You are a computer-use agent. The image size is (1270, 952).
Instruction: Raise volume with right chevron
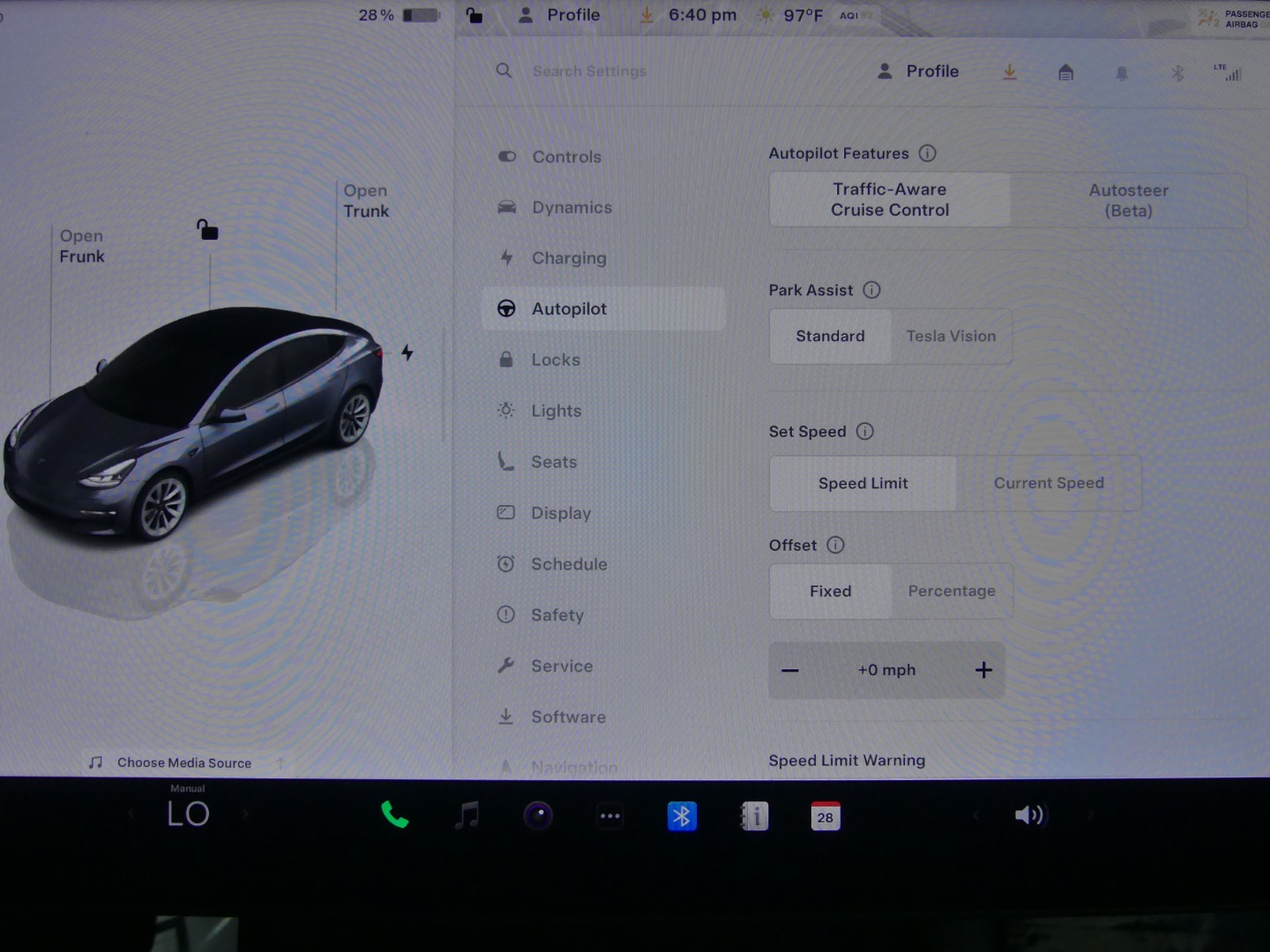click(x=1090, y=815)
